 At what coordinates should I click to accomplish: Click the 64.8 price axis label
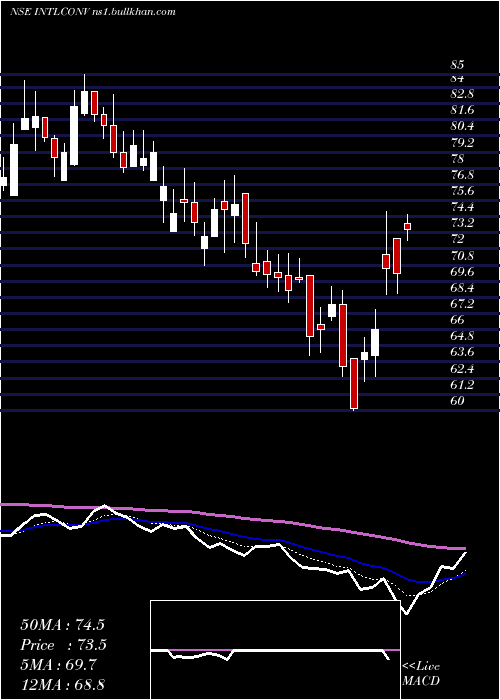[x=462, y=336]
